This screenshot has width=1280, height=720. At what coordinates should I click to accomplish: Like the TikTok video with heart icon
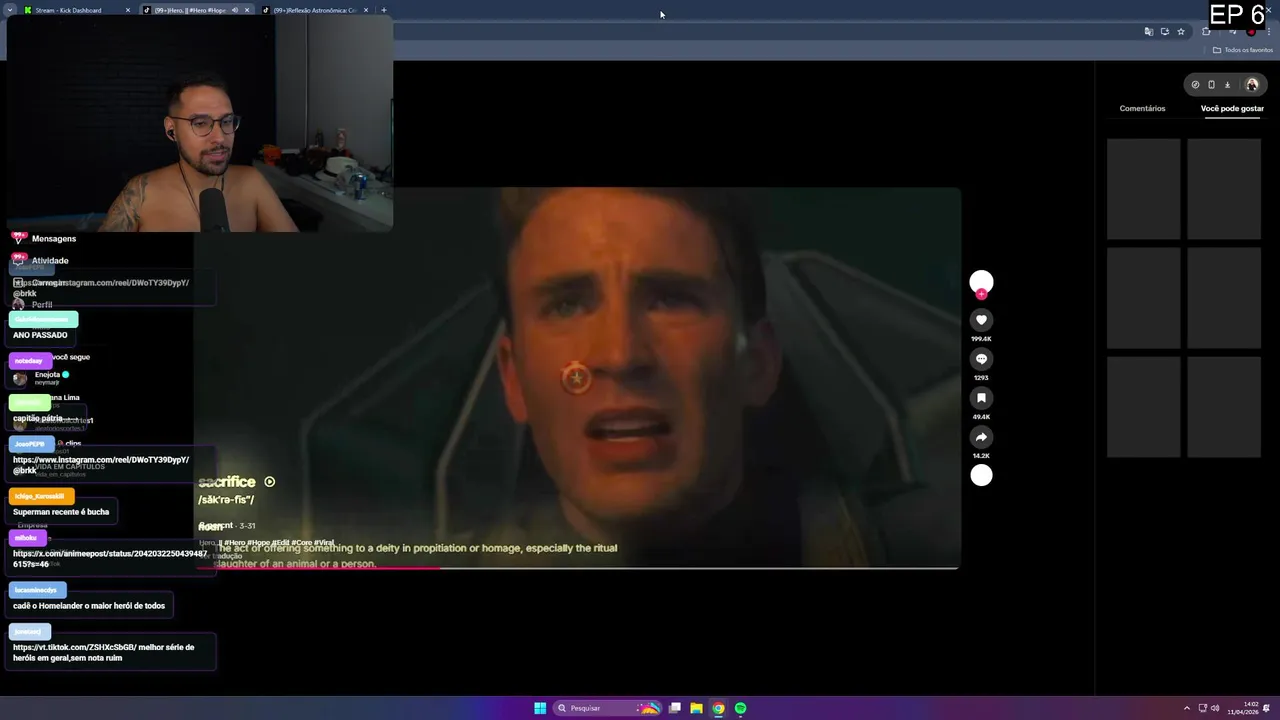click(x=981, y=320)
